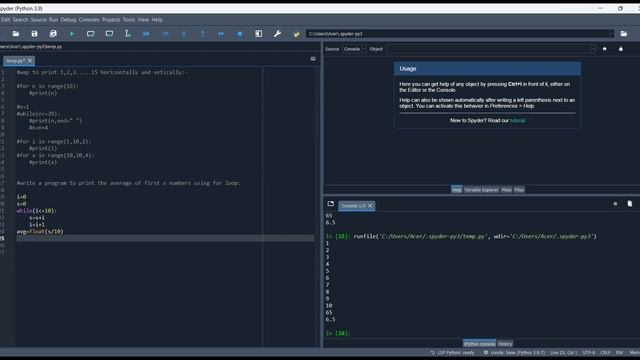Switch to the Plots tab
Screen dimensions: 640x360
pos(507,190)
